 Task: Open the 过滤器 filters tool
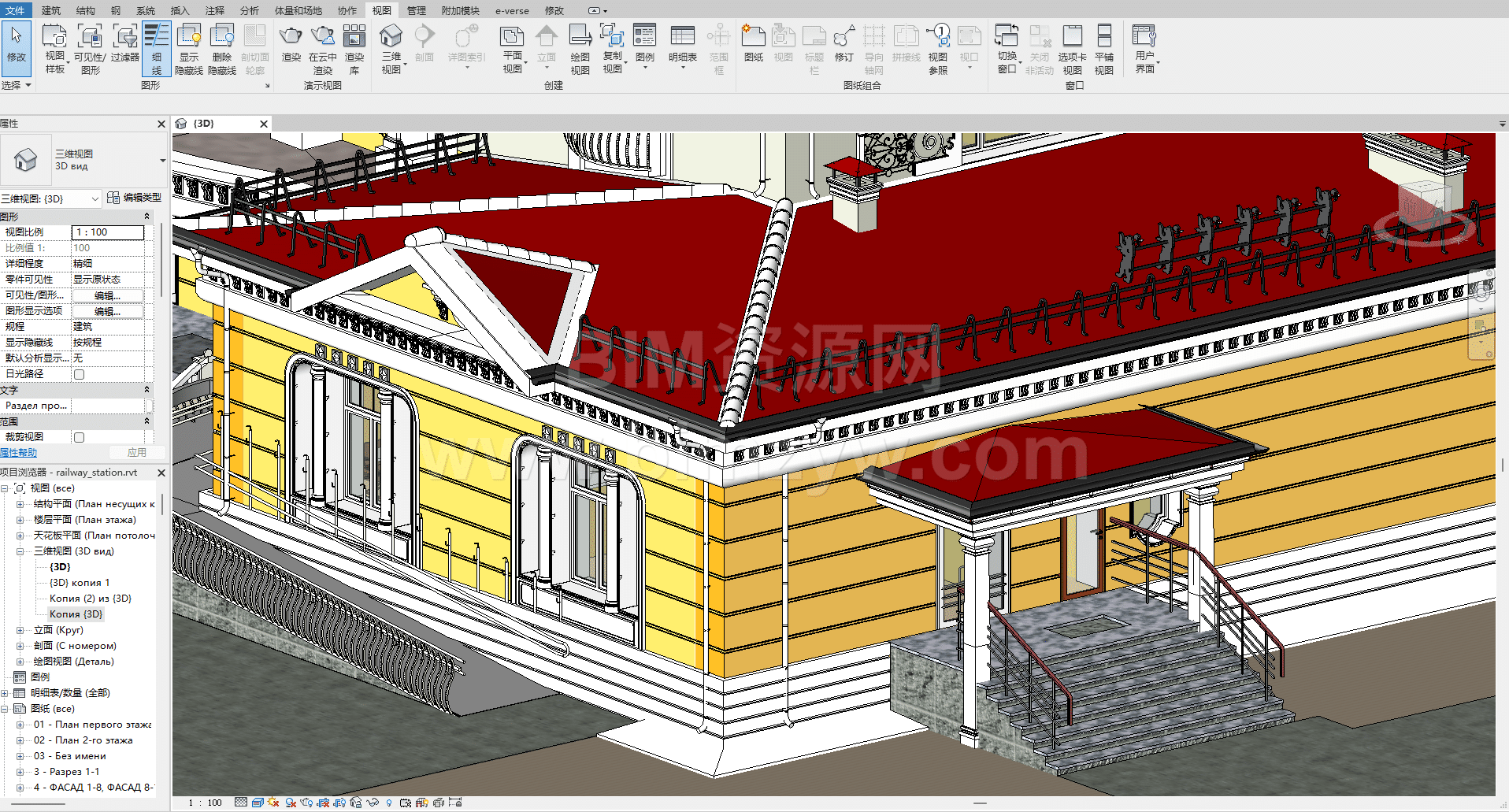tap(124, 43)
